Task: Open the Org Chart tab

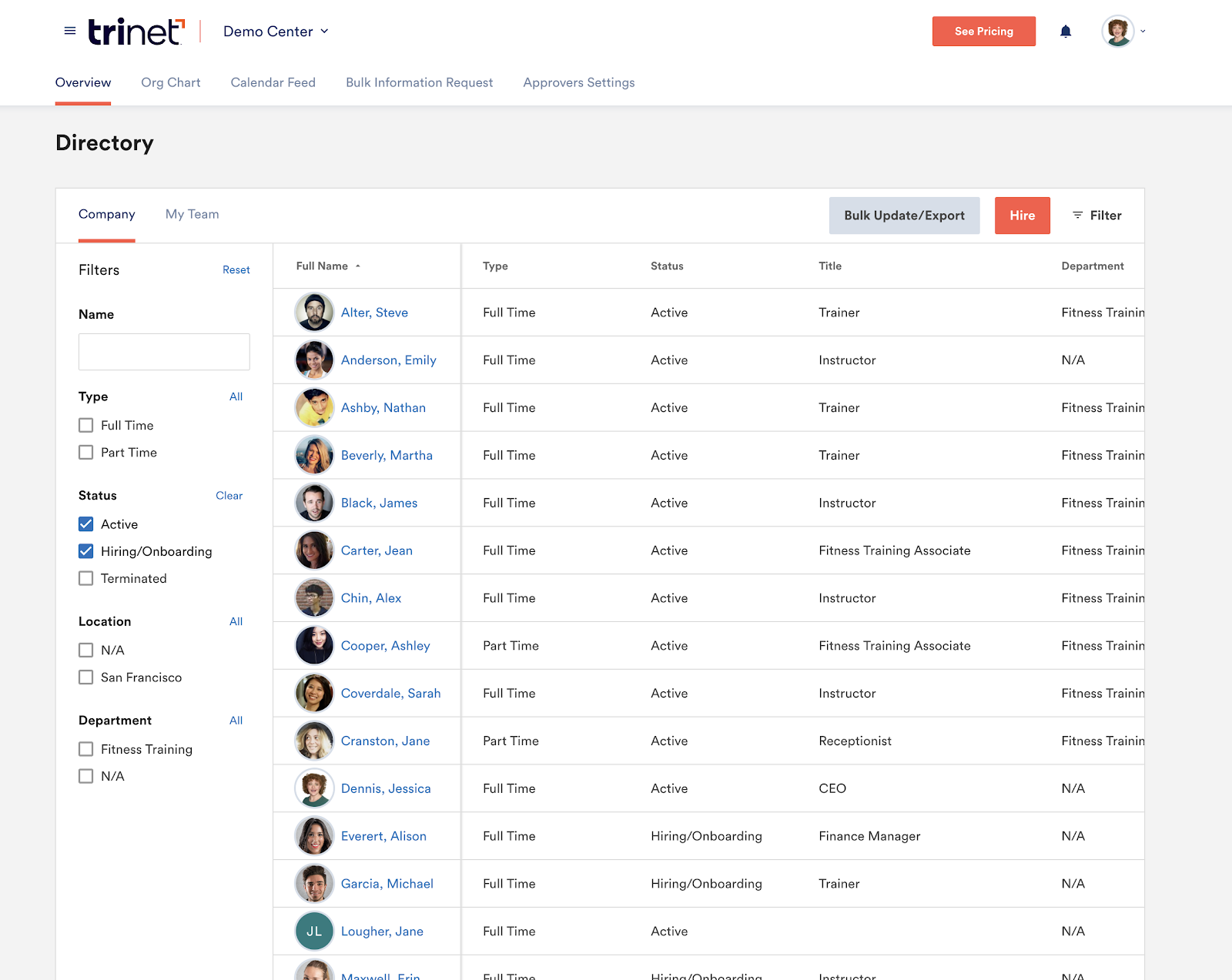Action: [171, 82]
